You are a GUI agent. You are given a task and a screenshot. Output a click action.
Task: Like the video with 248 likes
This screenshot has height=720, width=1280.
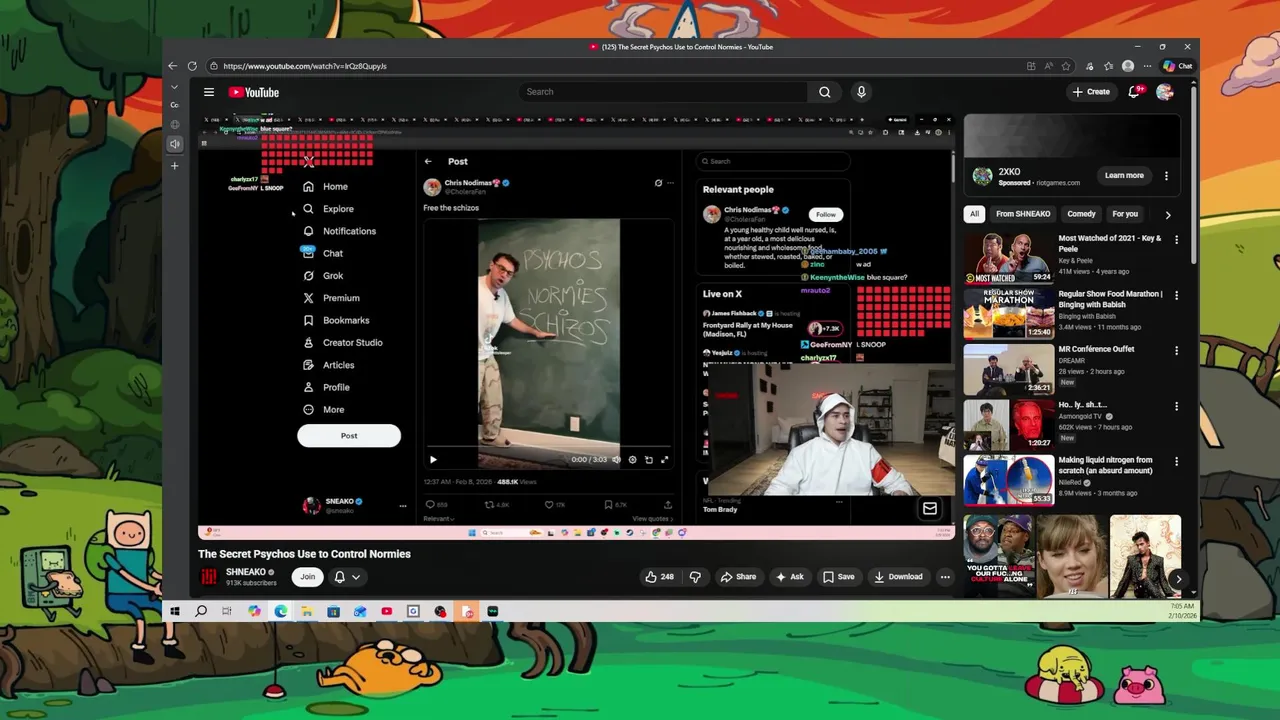pos(659,577)
